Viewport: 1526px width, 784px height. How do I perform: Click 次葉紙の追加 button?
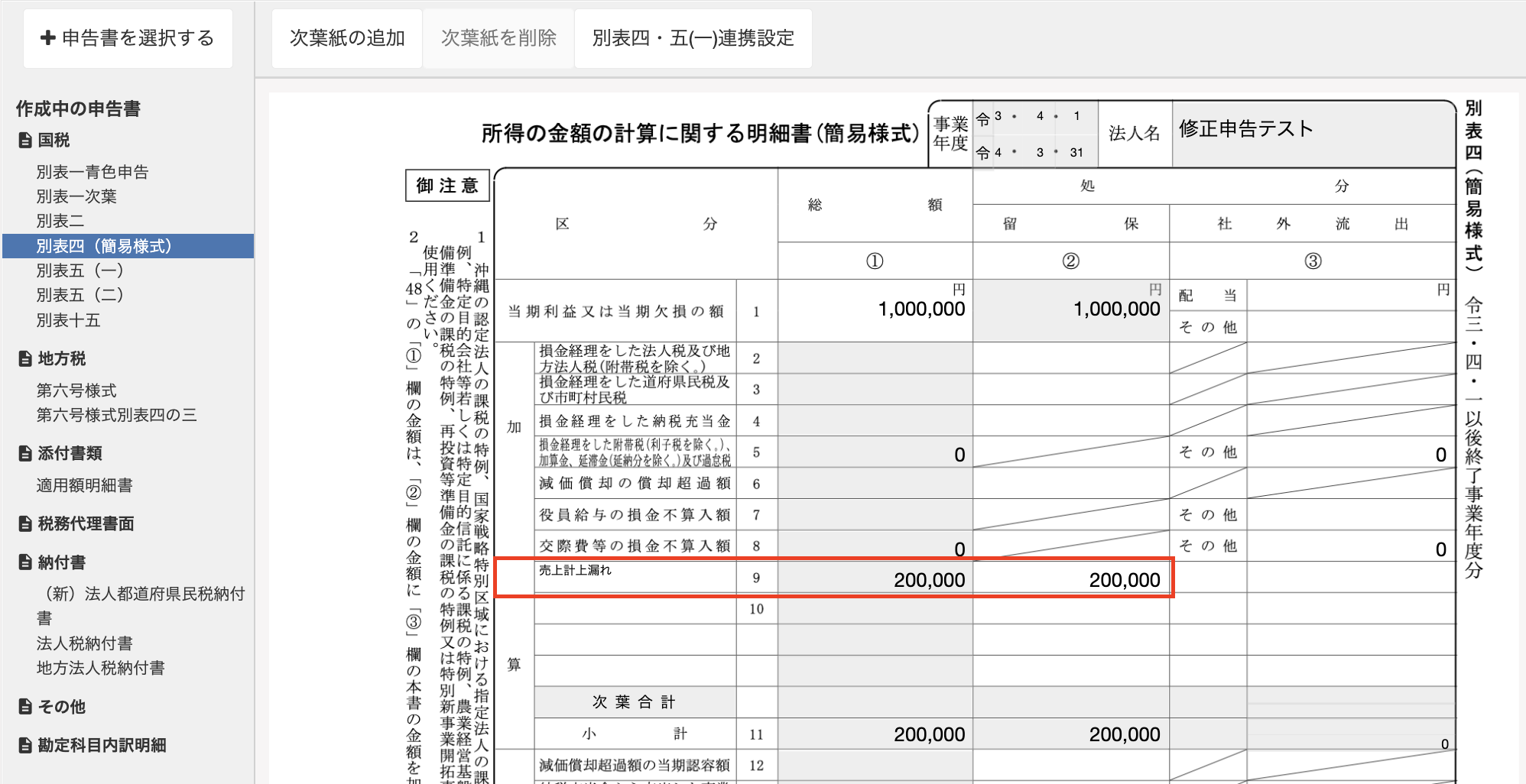[347, 38]
